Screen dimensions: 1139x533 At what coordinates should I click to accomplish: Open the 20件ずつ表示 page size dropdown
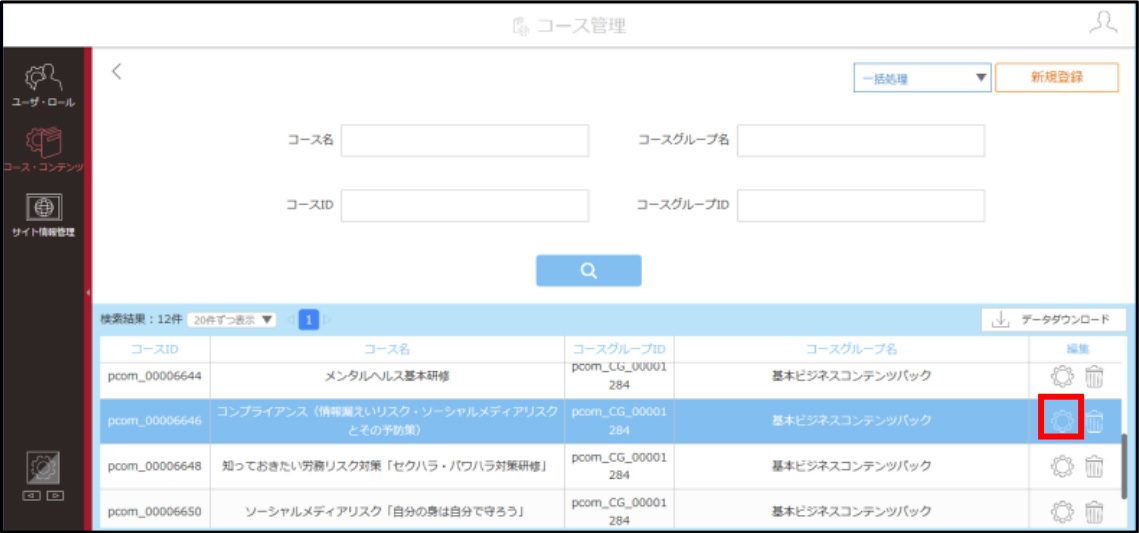click(x=232, y=320)
